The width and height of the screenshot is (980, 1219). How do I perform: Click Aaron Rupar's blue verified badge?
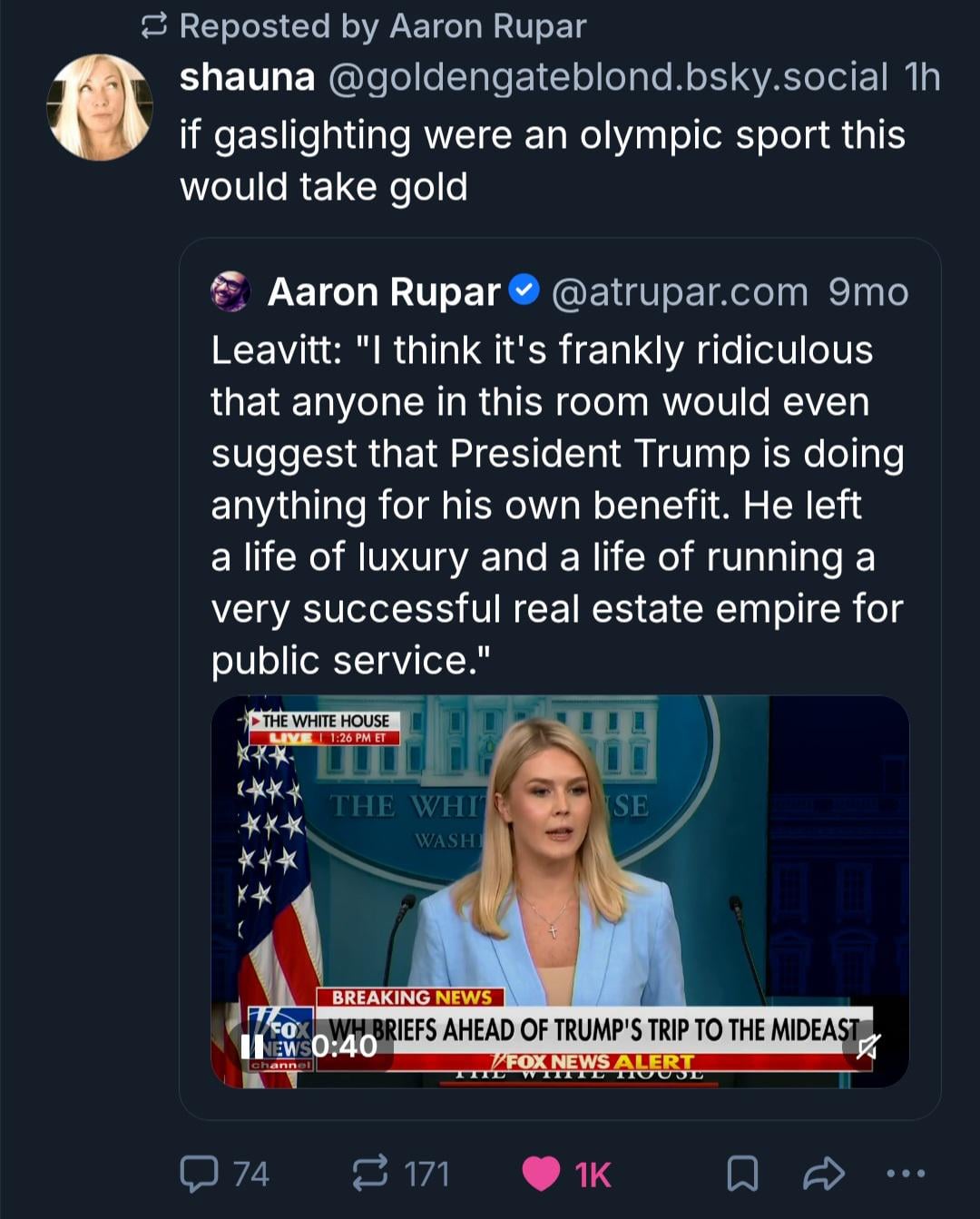coord(524,290)
